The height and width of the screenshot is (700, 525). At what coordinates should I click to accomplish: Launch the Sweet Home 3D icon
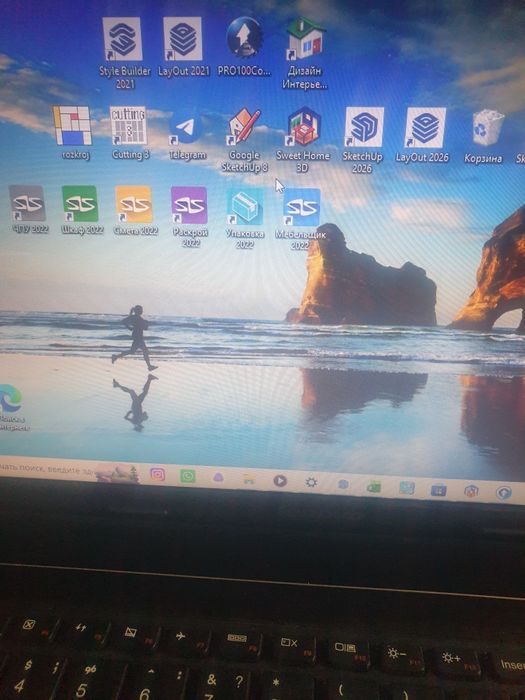point(304,127)
